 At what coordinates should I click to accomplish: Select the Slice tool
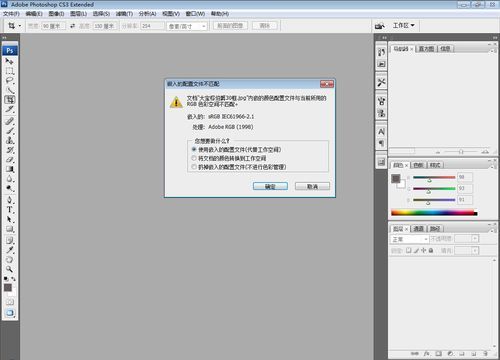(x=9, y=109)
